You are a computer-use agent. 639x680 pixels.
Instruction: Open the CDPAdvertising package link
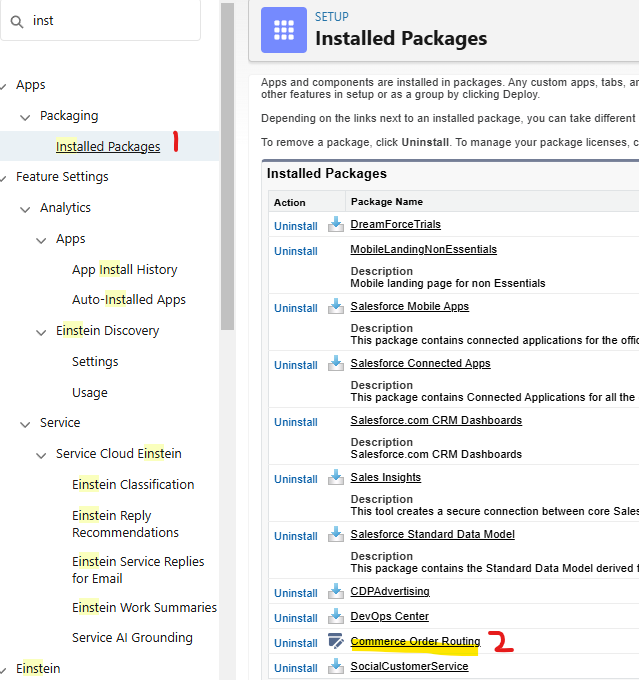390,591
